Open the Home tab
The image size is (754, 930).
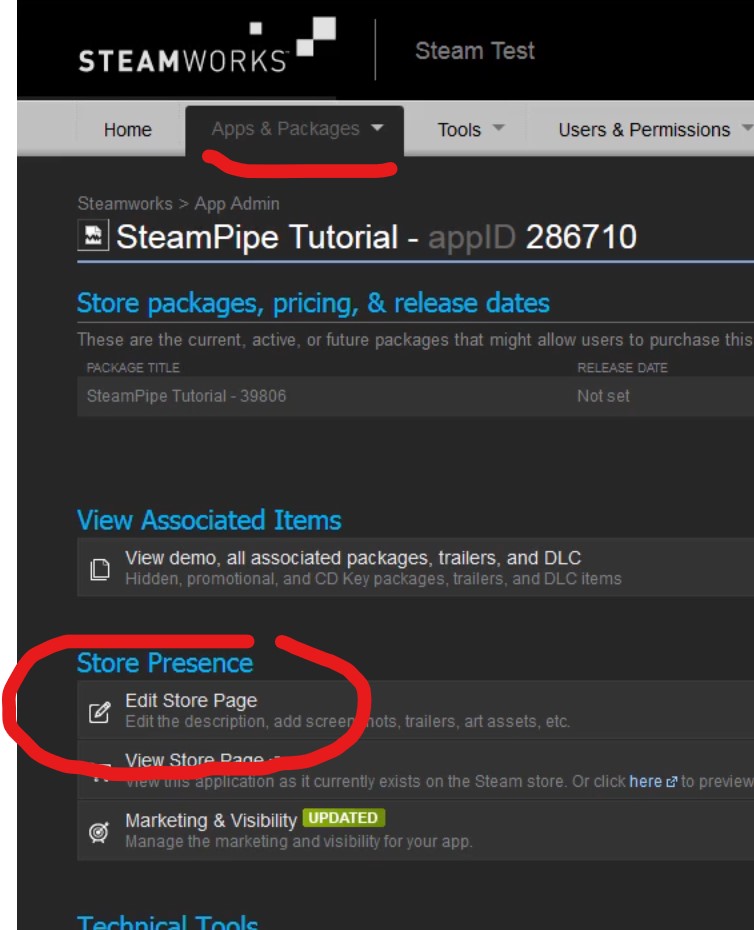tap(128, 130)
